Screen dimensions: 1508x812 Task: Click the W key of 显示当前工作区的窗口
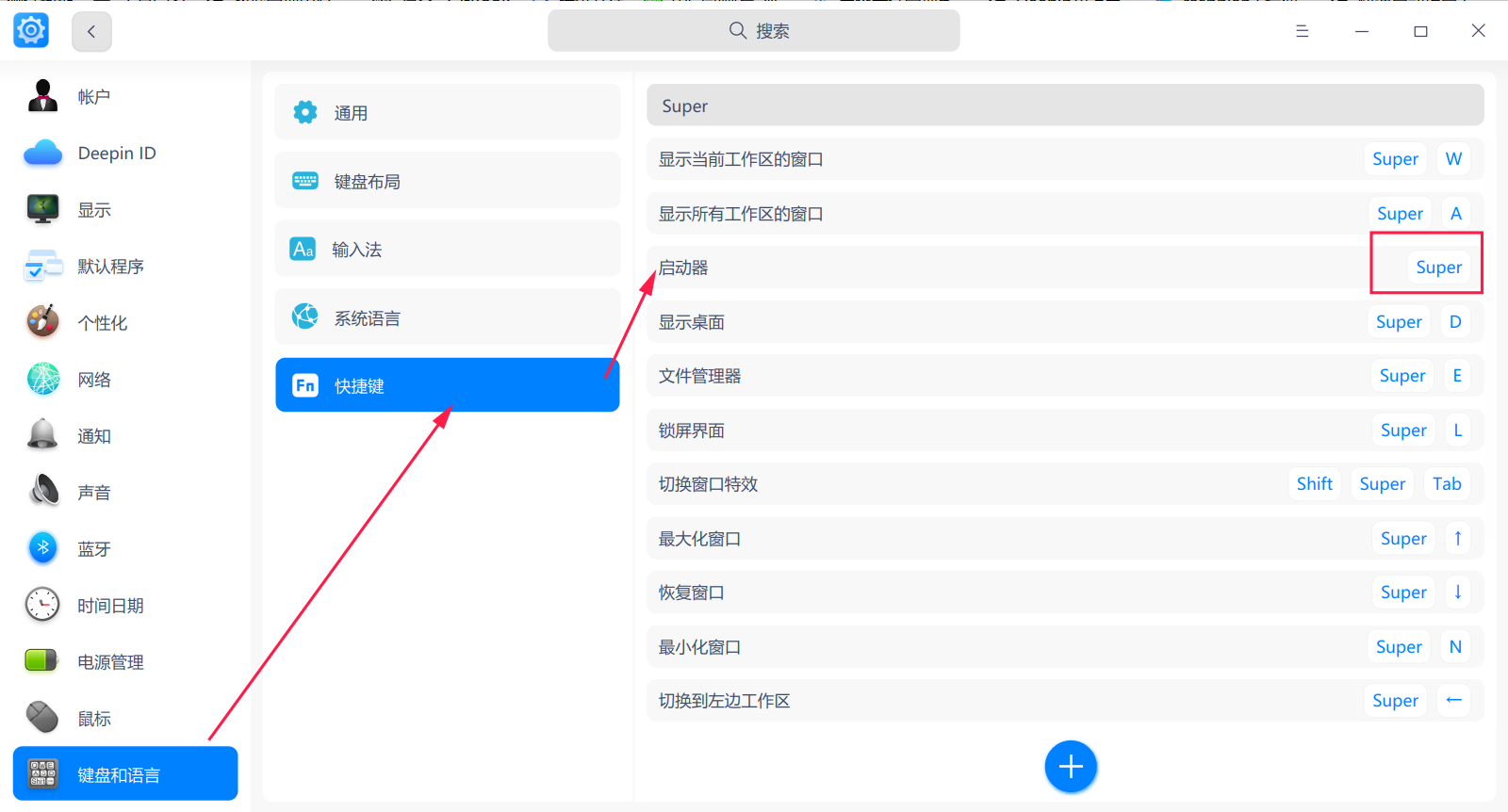pyautogui.click(x=1454, y=159)
